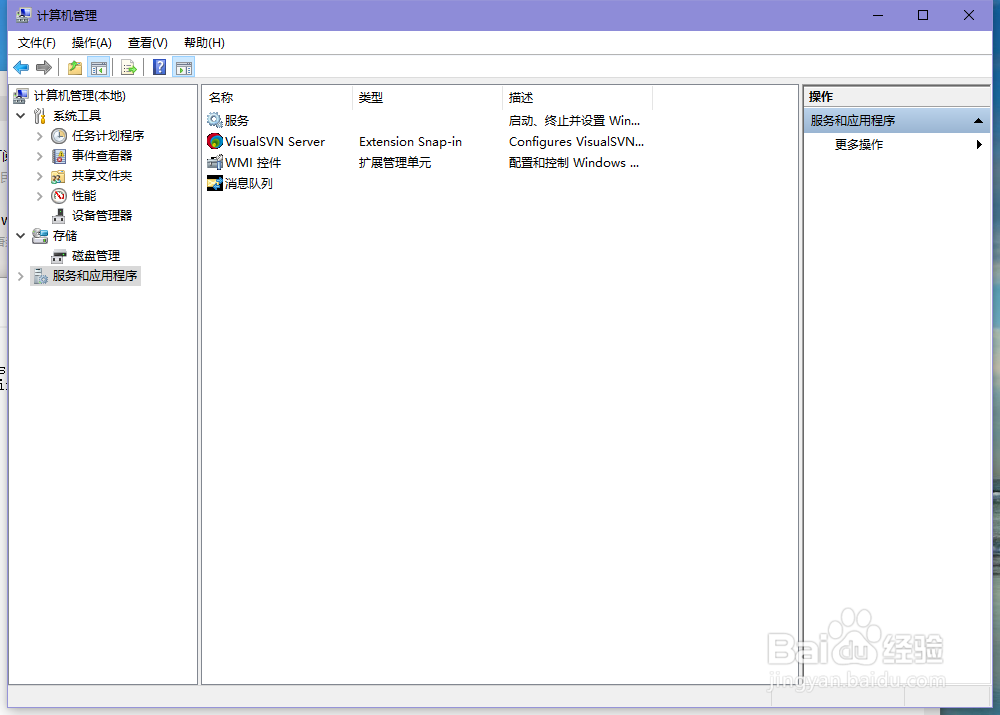Click the 扩展管理单元 type cell
The height and width of the screenshot is (715, 1000).
coord(395,163)
